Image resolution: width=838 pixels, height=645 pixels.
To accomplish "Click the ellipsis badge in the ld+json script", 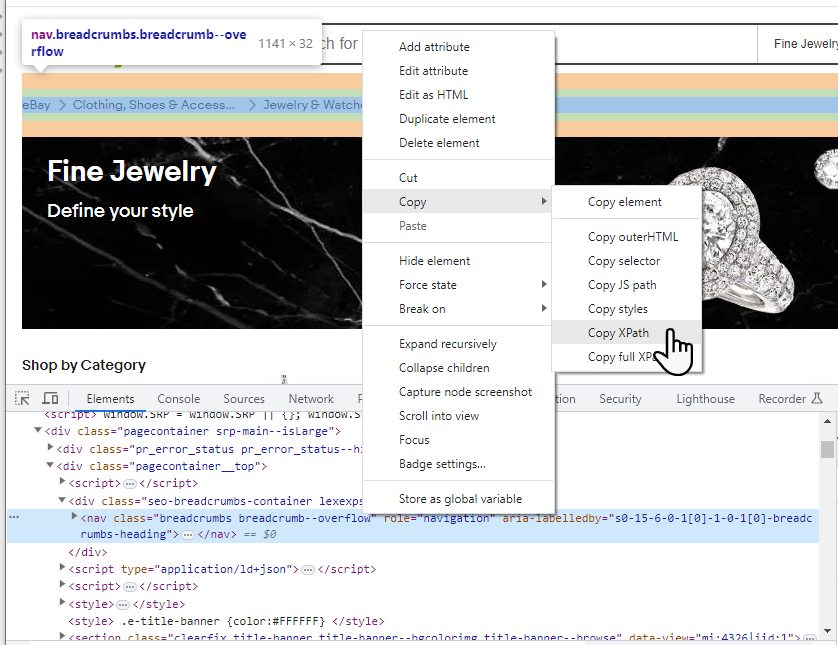I will click(x=308, y=569).
